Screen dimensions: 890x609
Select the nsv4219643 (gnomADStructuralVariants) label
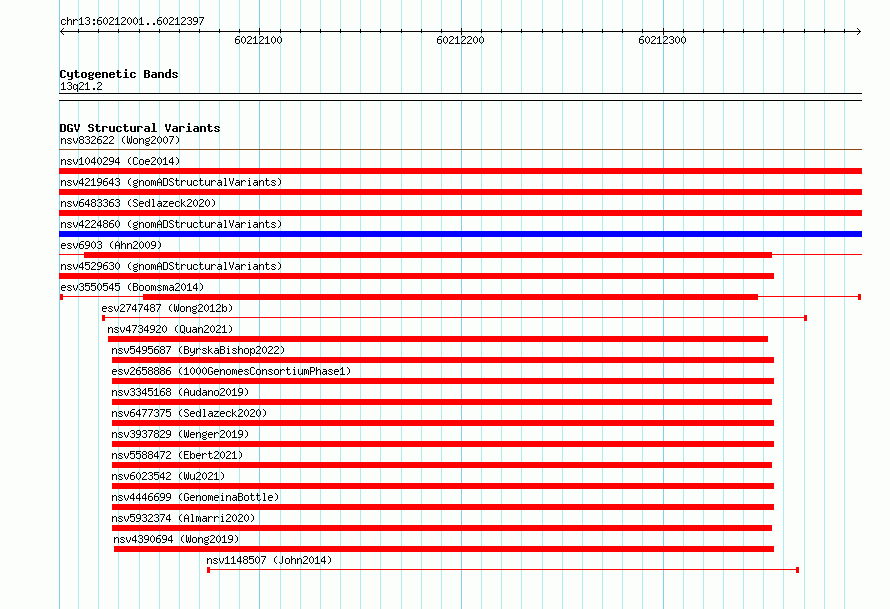tap(171, 182)
